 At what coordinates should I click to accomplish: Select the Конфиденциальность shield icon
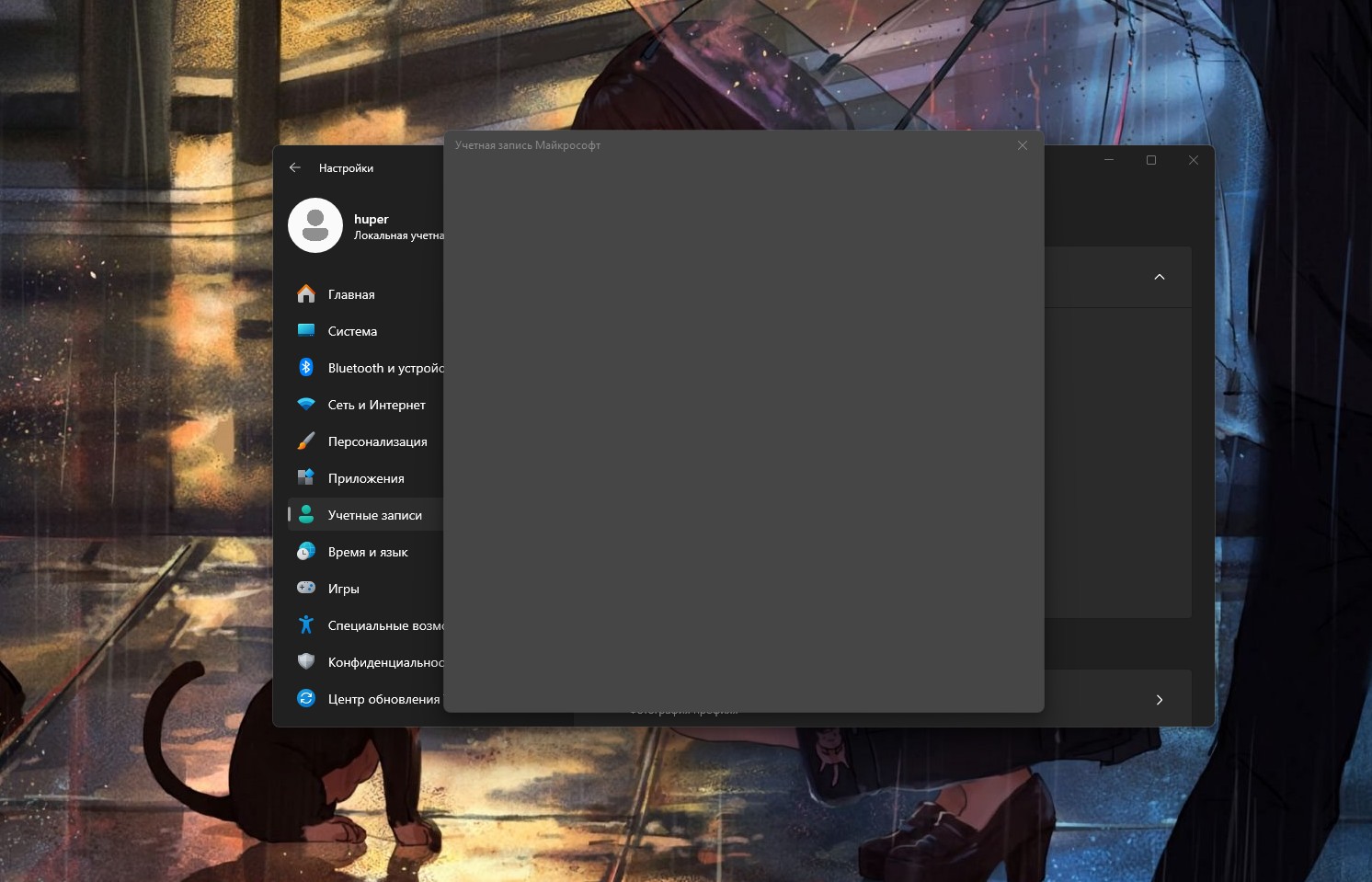[x=306, y=662]
